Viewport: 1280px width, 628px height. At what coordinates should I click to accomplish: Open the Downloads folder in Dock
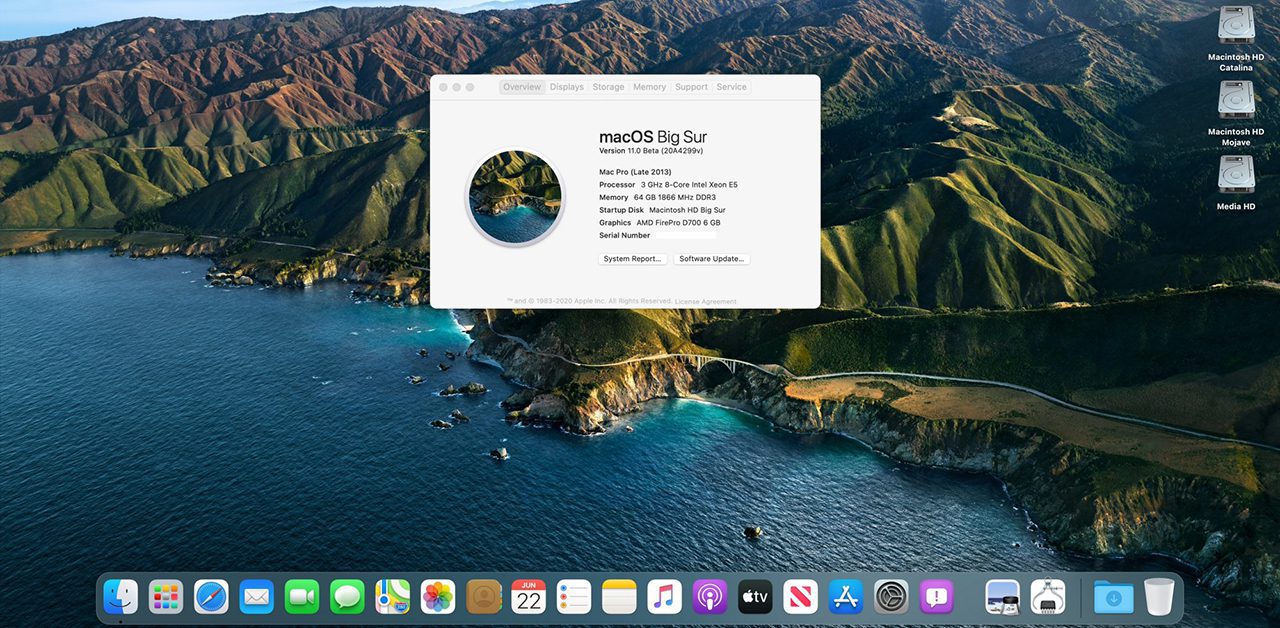[1114, 597]
